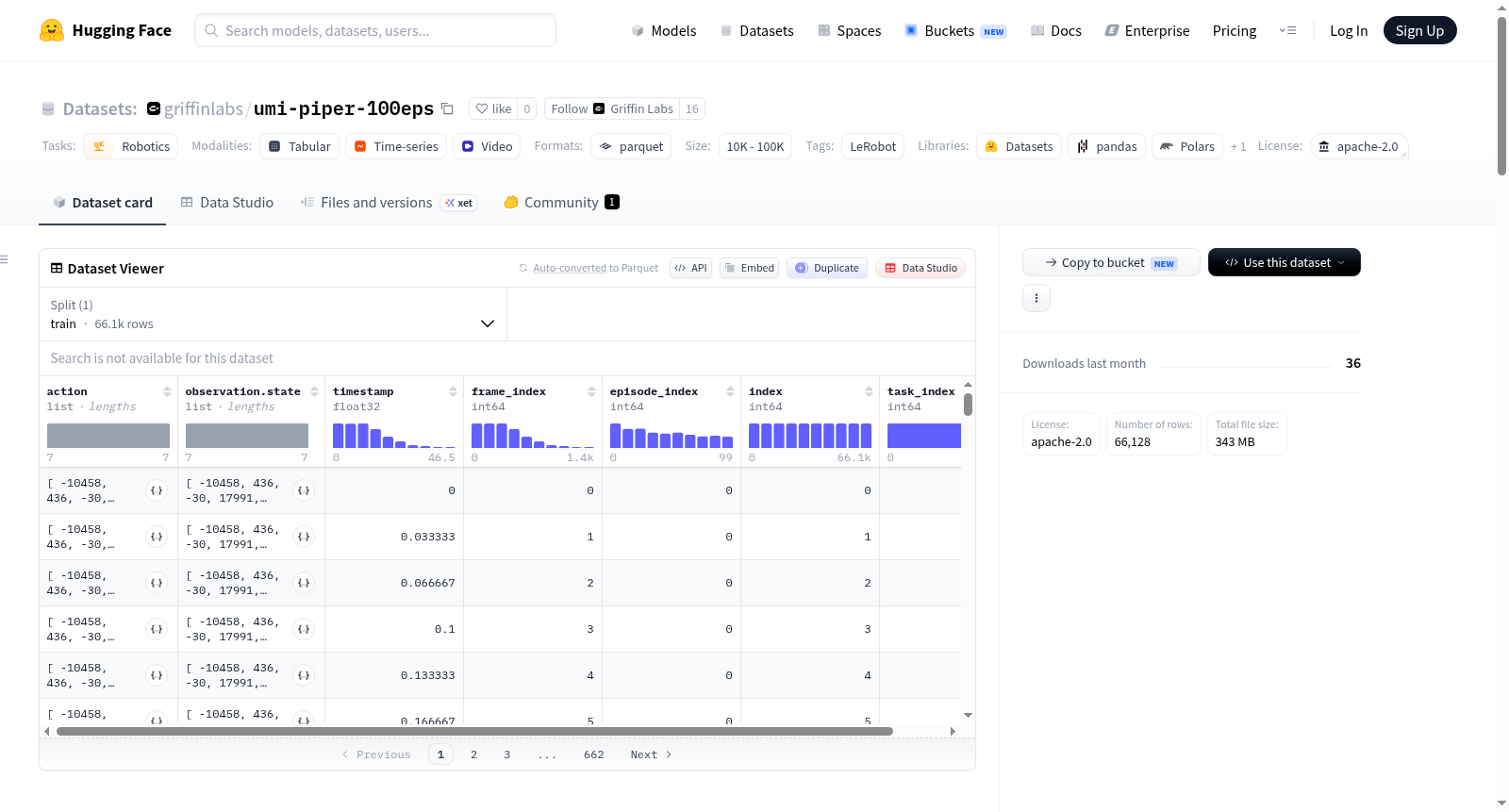
Task: Expand JSON of first action cell
Action: 157,490
